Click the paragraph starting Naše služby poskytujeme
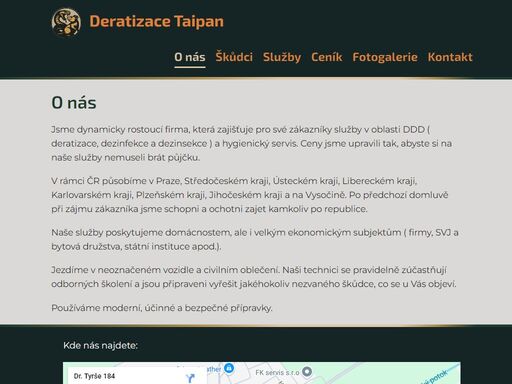This screenshot has width=512, height=384. click(255, 239)
